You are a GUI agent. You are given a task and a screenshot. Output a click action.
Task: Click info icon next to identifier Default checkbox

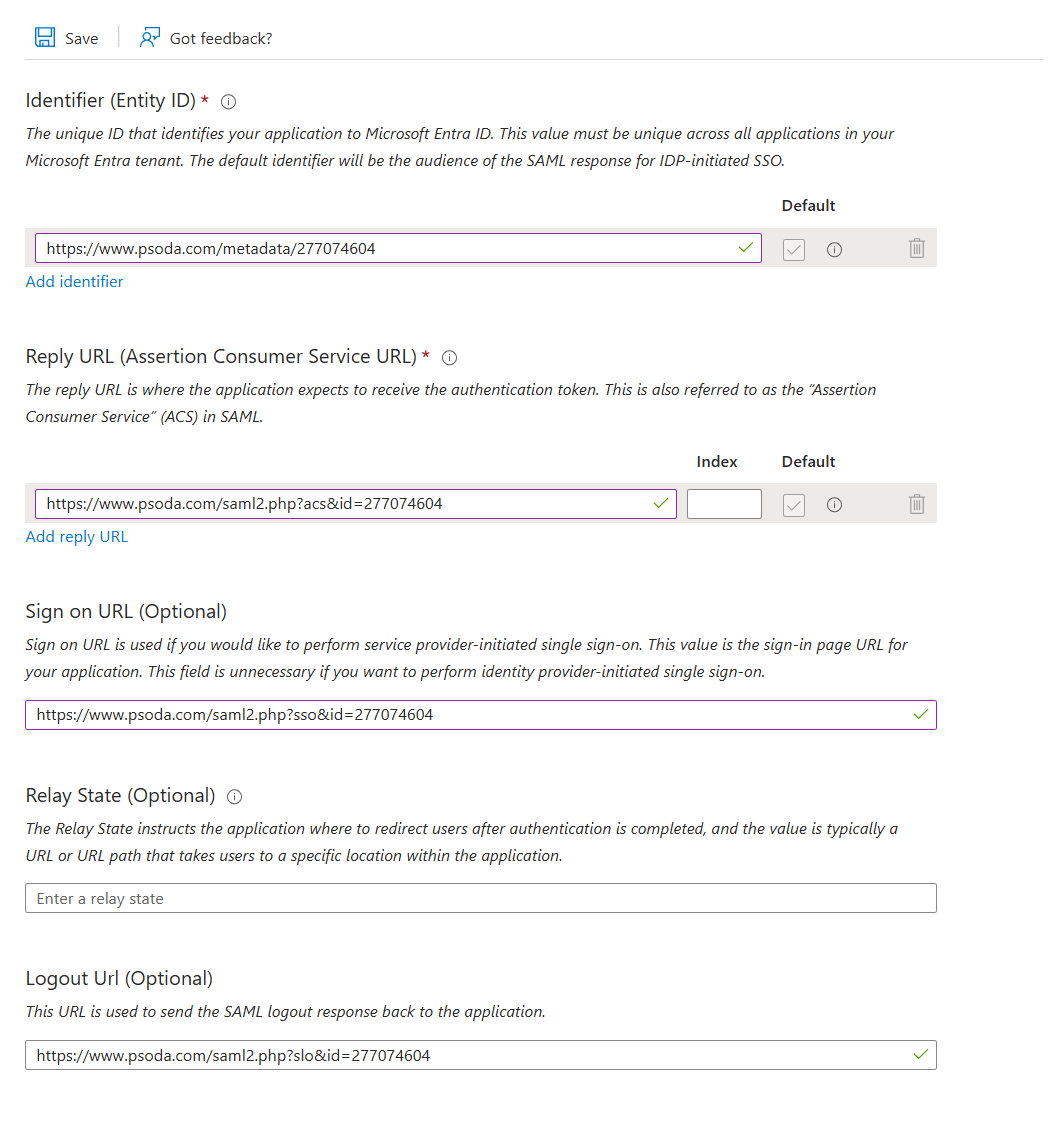[x=834, y=249]
